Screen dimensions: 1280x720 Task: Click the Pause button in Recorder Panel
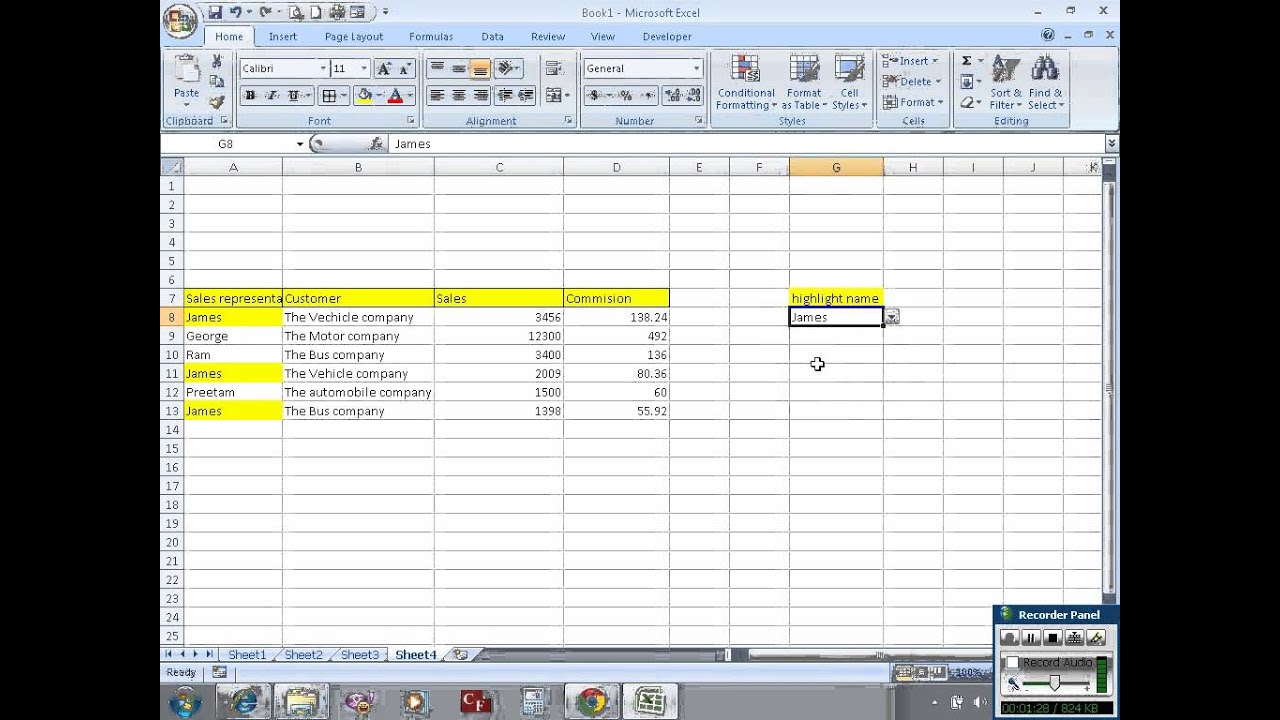[1031, 638]
